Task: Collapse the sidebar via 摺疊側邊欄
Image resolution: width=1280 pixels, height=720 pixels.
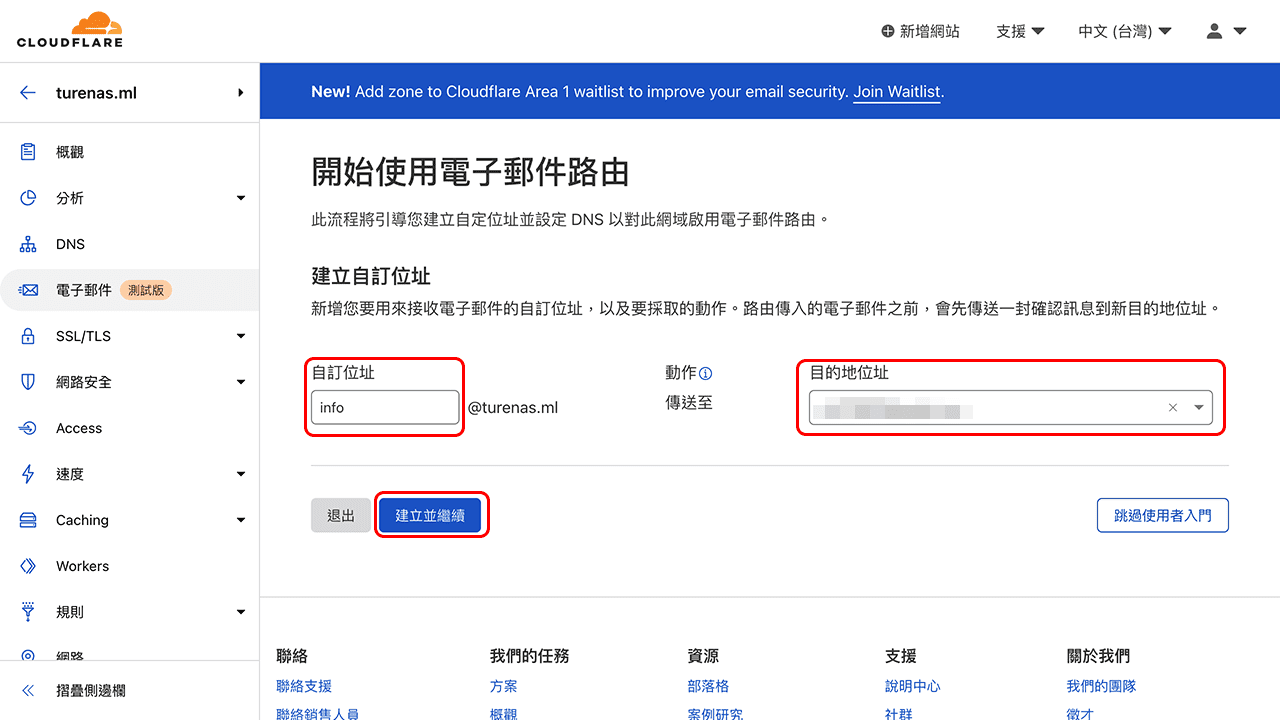Action: click(x=27, y=690)
